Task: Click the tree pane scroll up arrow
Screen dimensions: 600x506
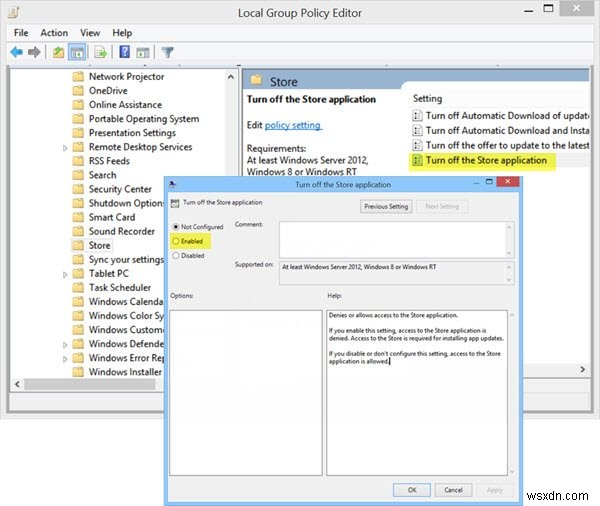Action: pos(231,77)
